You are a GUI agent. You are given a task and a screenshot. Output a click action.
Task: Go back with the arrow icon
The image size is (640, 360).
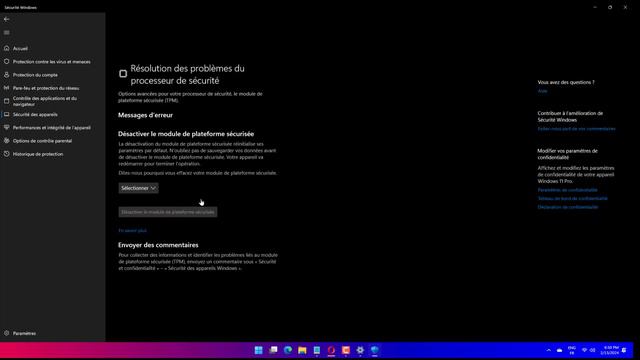pos(7,19)
